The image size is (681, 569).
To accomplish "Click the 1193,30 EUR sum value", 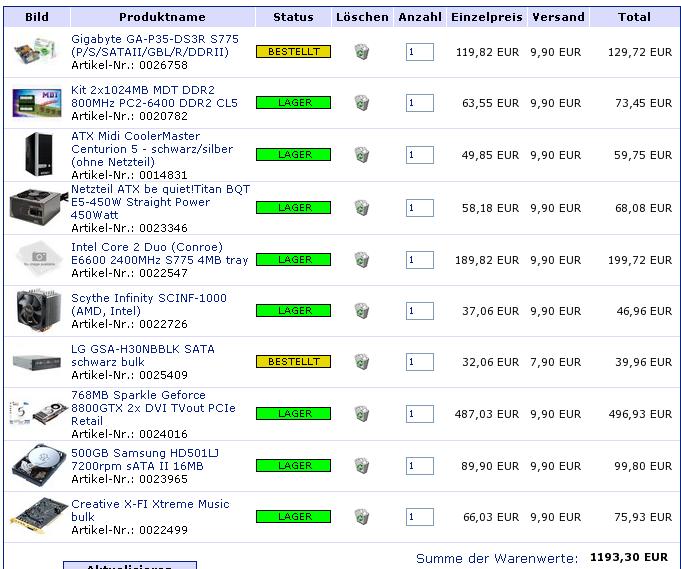I will click(629, 557).
